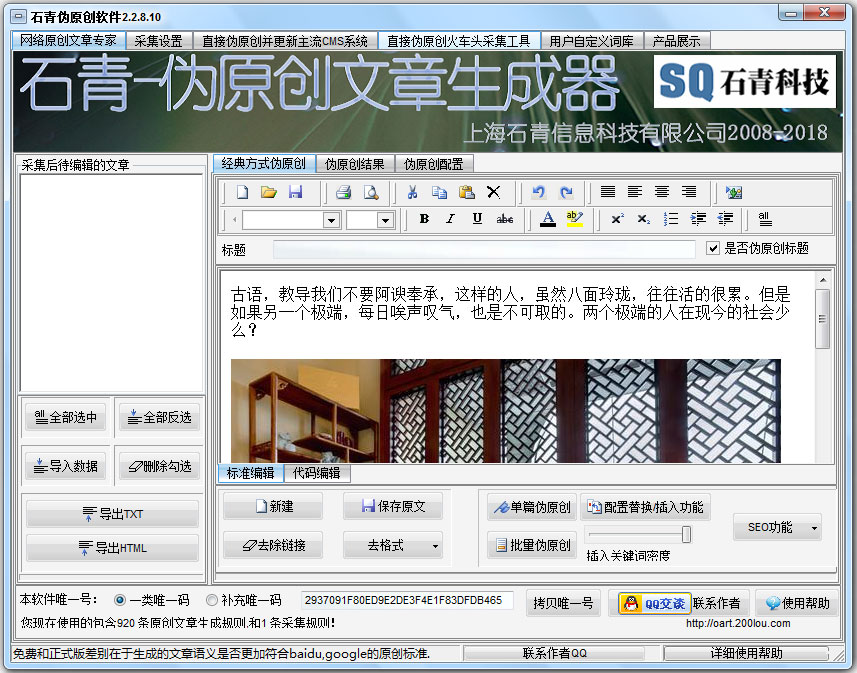Expand the SEO功能 dropdown
Screen dimensions: 857x673
814,528
